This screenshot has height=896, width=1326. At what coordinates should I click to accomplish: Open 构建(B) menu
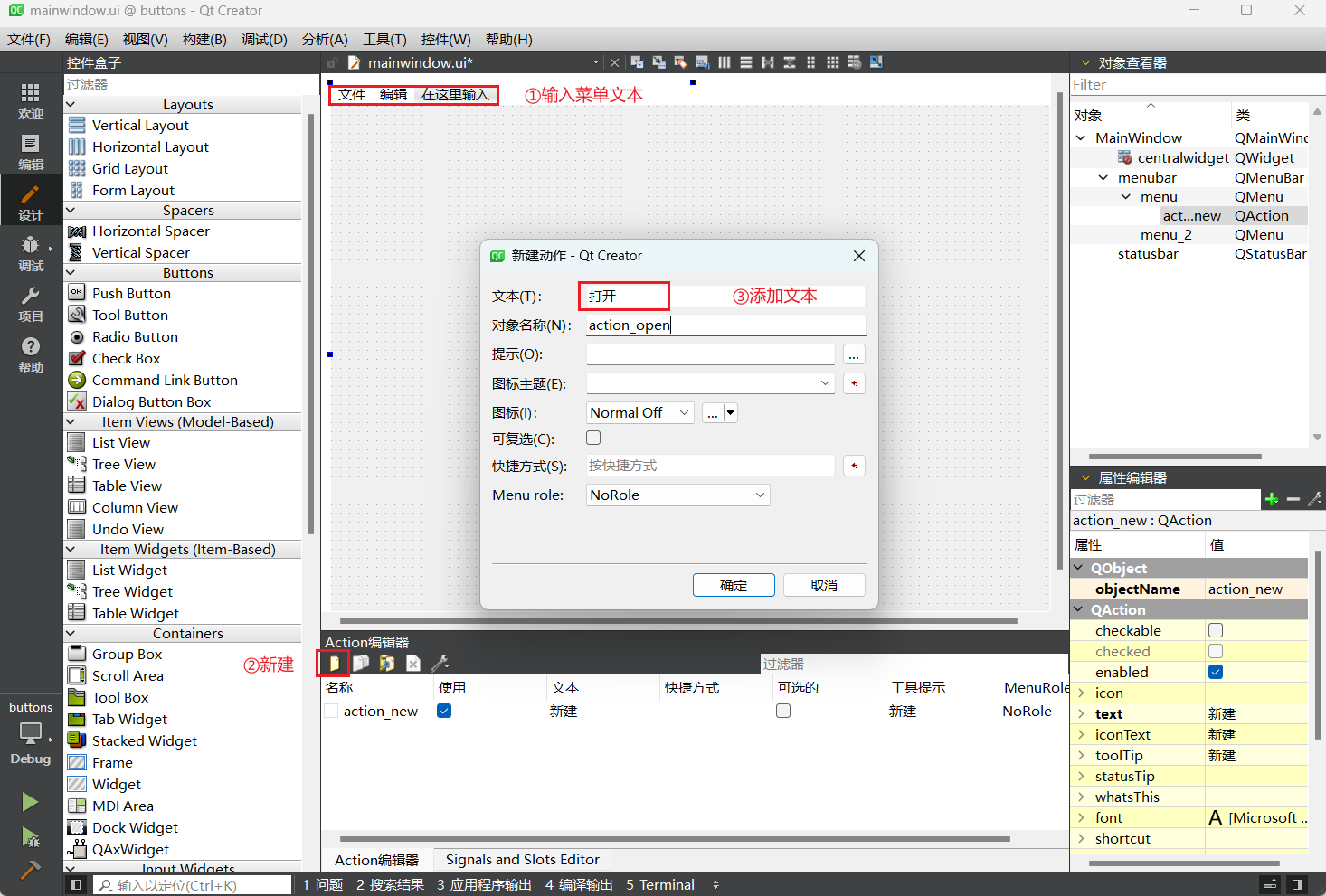[x=204, y=40]
